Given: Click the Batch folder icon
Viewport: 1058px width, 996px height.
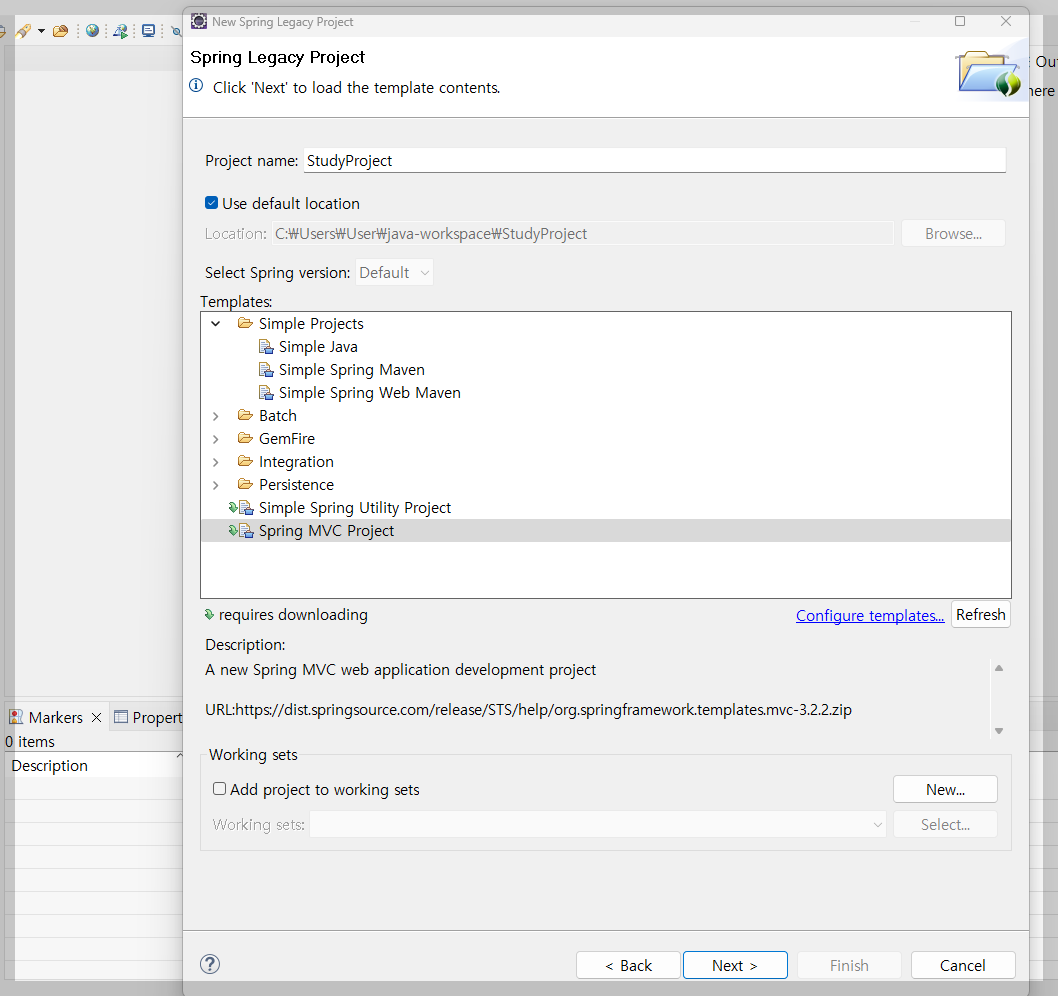Looking at the screenshot, I should coord(245,415).
